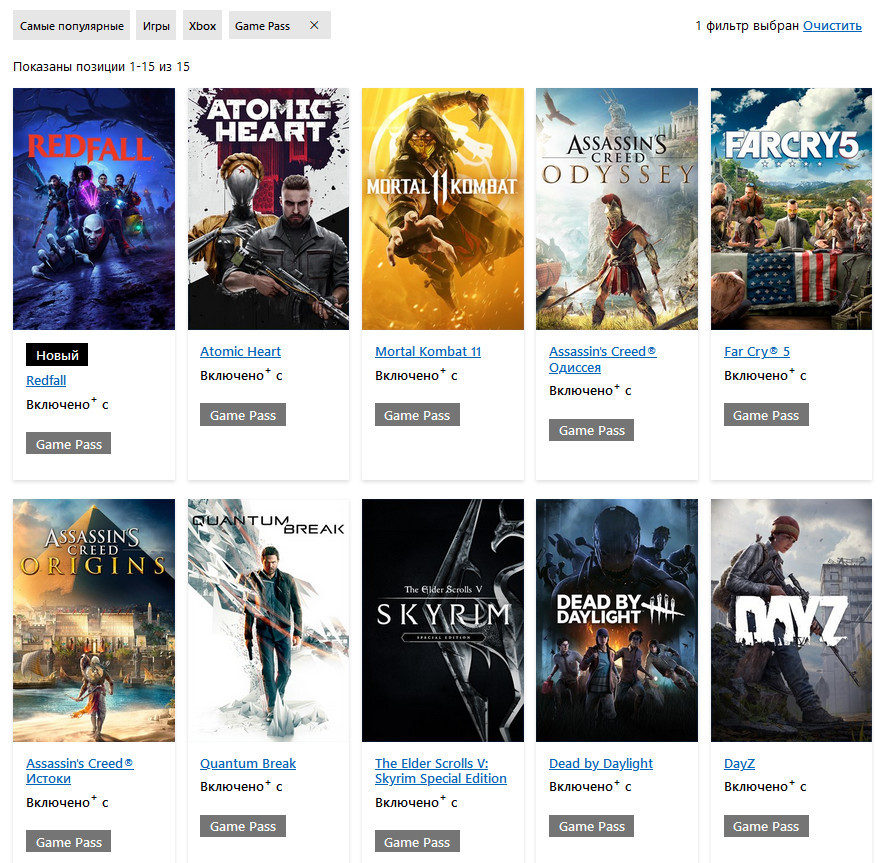Image resolution: width=883 pixels, height=863 pixels.
Task: Click the Включено с text under DayZ
Action: point(765,786)
